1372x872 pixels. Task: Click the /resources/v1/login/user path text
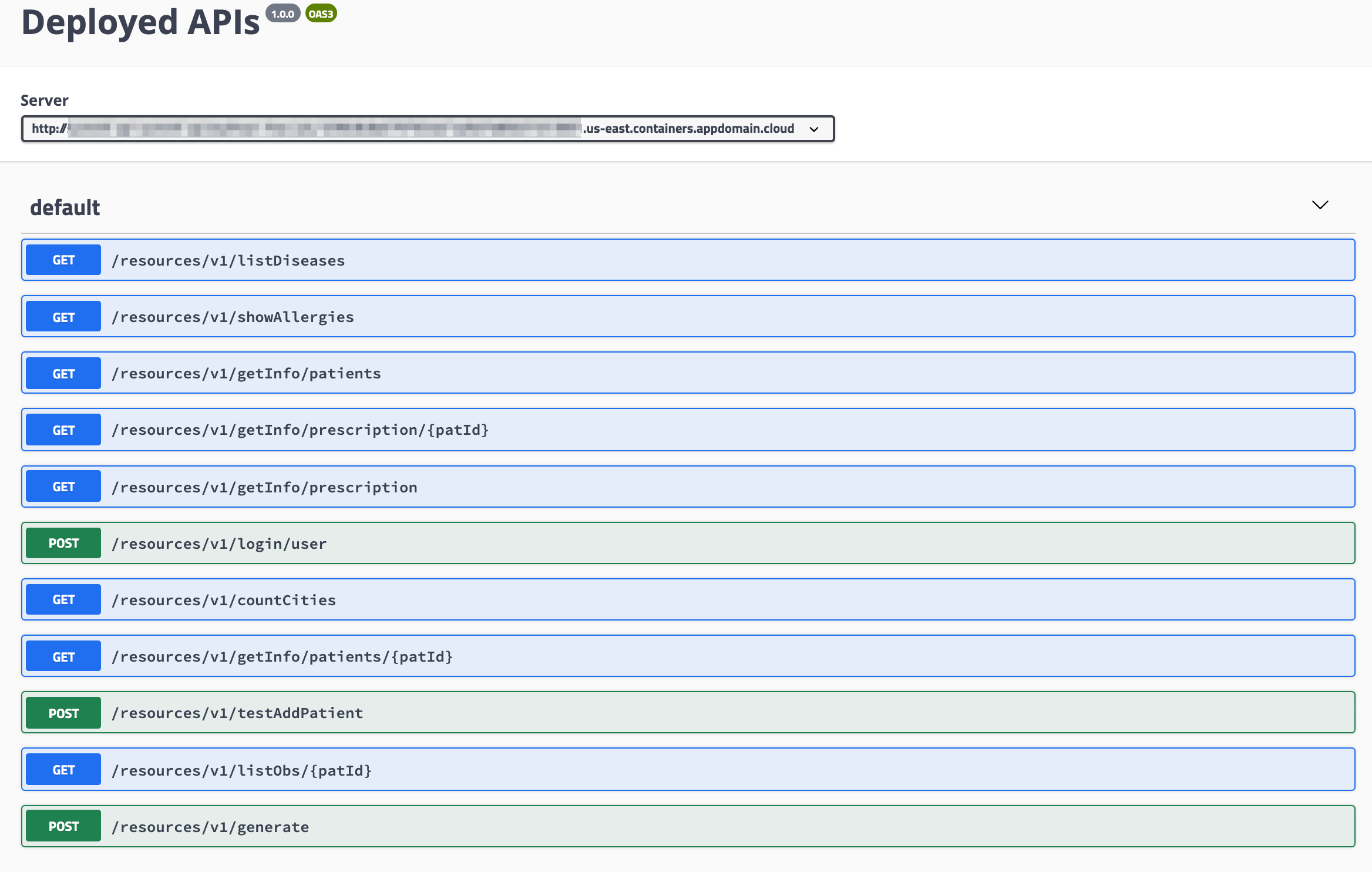coord(219,544)
